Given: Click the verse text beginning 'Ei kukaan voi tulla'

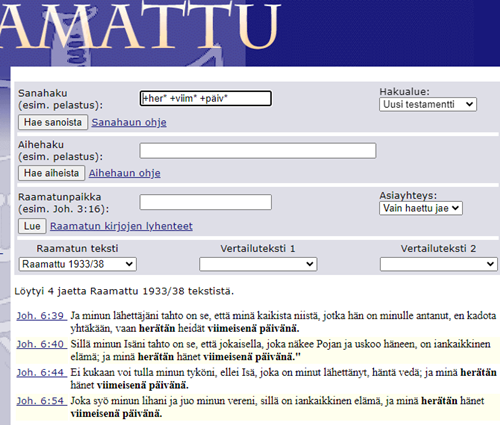Looking at the screenshot, I should coord(283,378).
